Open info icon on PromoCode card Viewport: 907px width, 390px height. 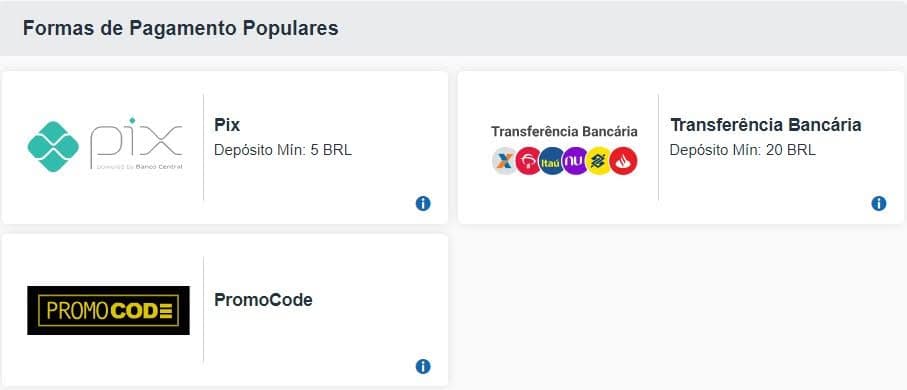[423, 366]
